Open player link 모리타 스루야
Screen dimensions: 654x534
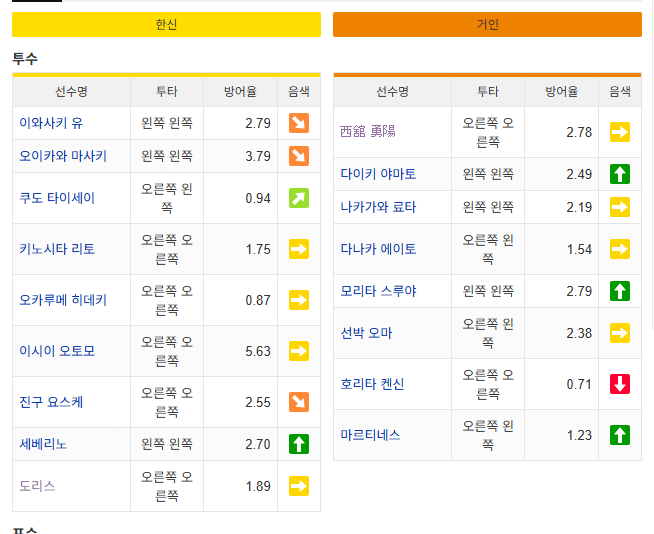click(378, 291)
